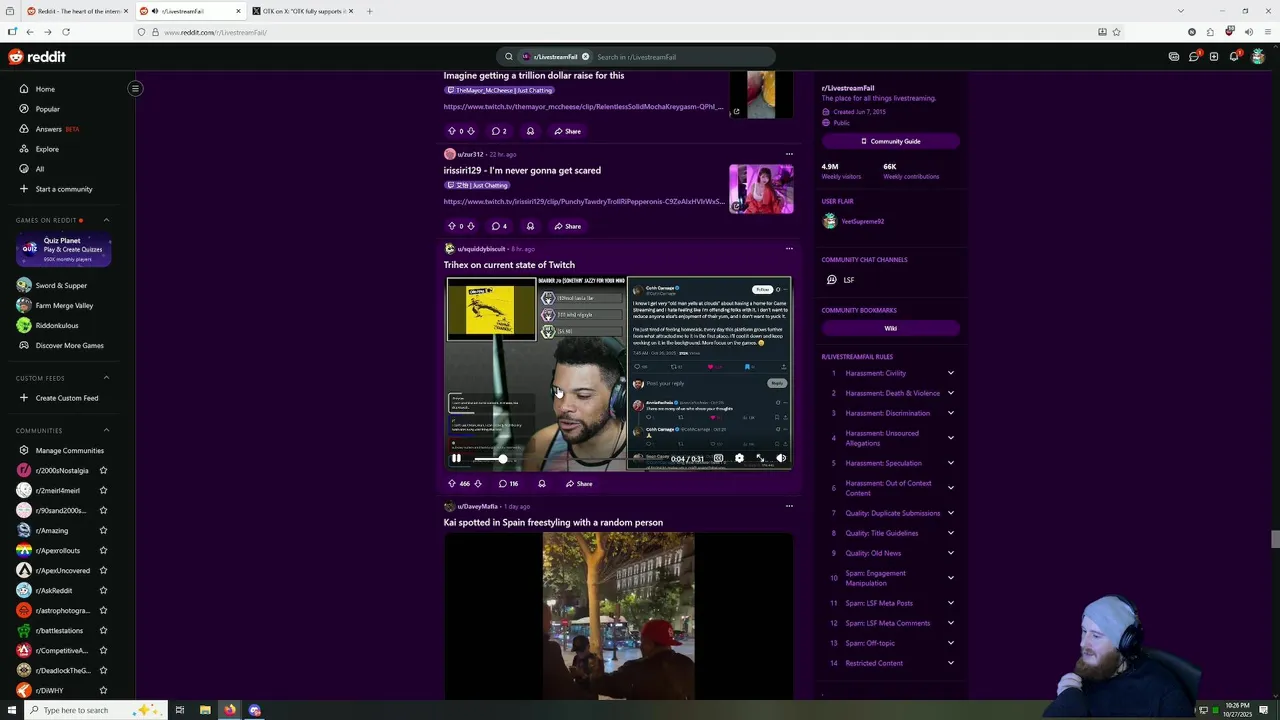Collapse the left navigation sidebar button
Image resolution: width=1280 pixels, height=720 pixels.
[135, 88]
